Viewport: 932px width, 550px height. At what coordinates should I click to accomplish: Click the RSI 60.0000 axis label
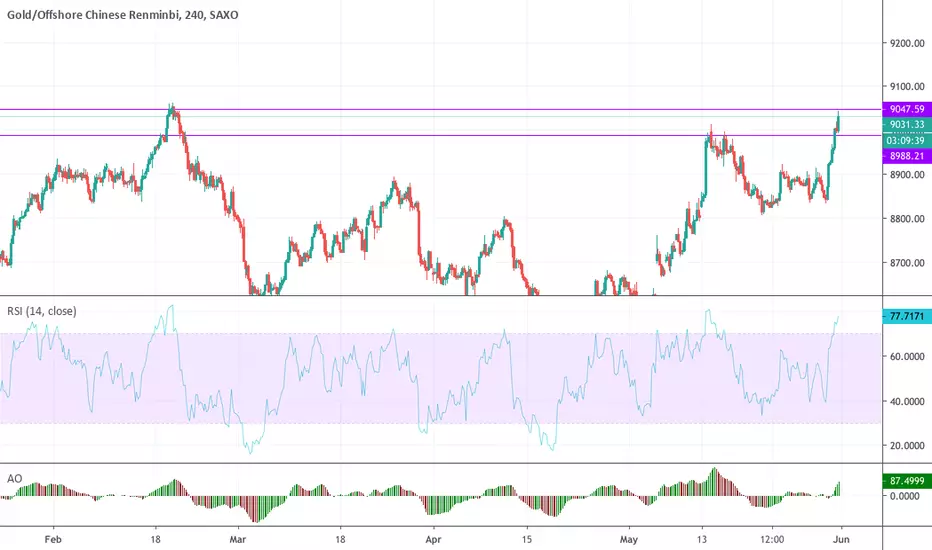pyautogui.click(x=907, y=357)
